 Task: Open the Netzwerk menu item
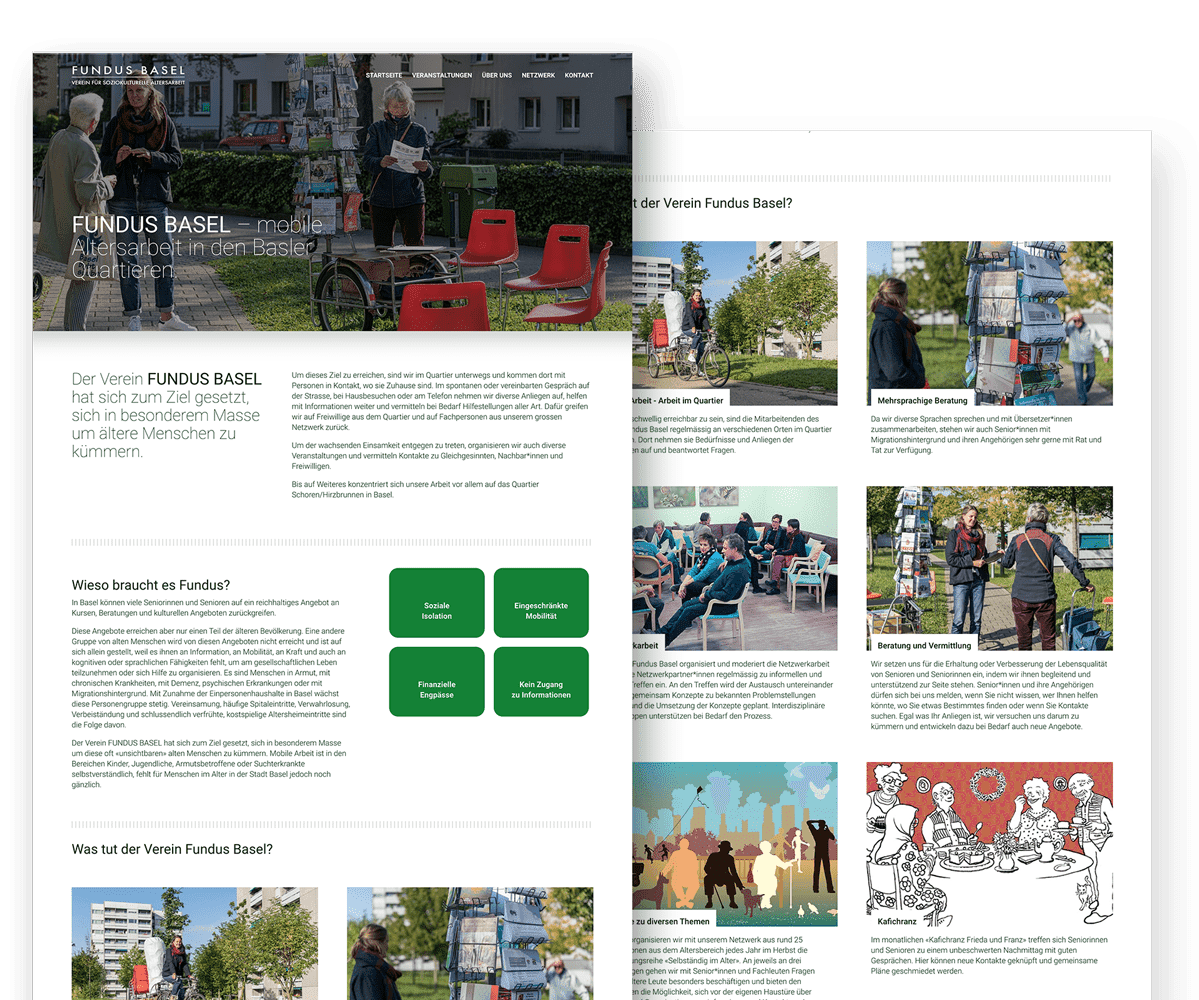(538, 75)
